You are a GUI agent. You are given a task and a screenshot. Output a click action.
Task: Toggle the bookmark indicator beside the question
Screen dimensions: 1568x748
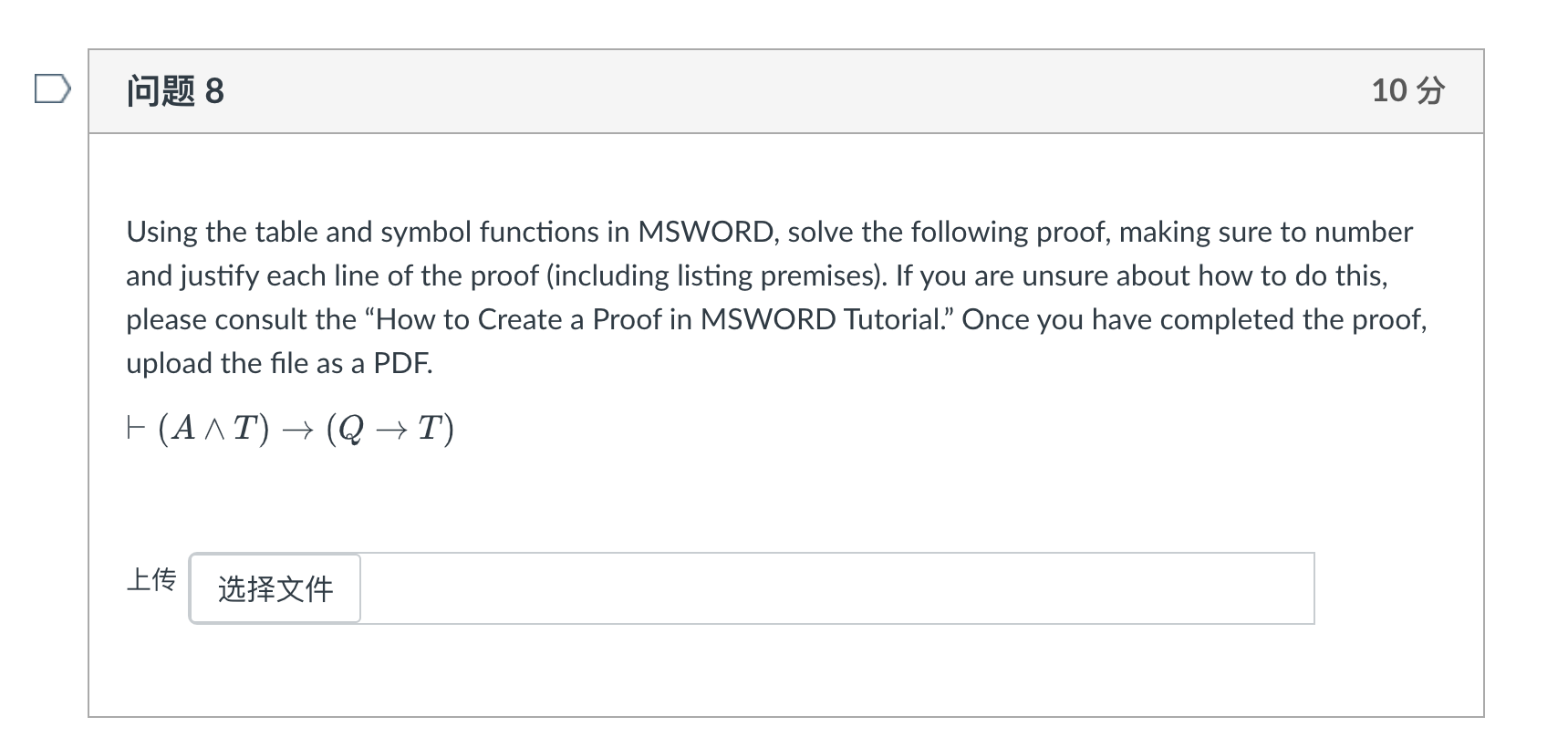point(53,88)
